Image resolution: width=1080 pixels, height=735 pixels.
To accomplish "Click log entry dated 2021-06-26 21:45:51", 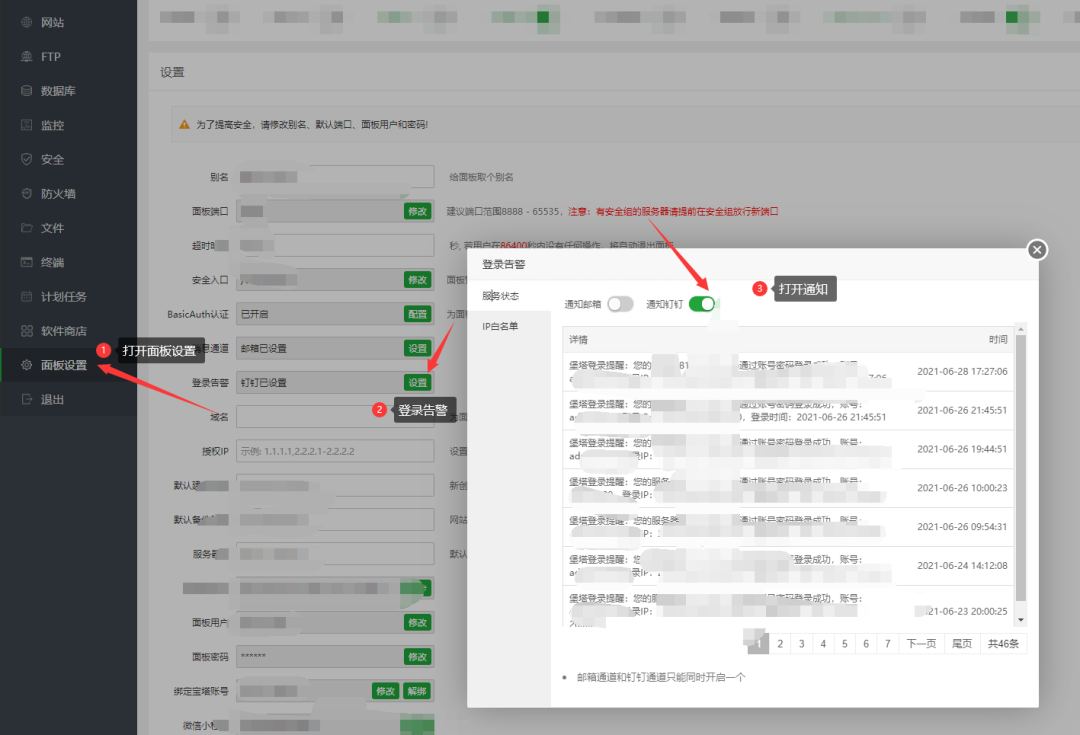I will [789, 411].
